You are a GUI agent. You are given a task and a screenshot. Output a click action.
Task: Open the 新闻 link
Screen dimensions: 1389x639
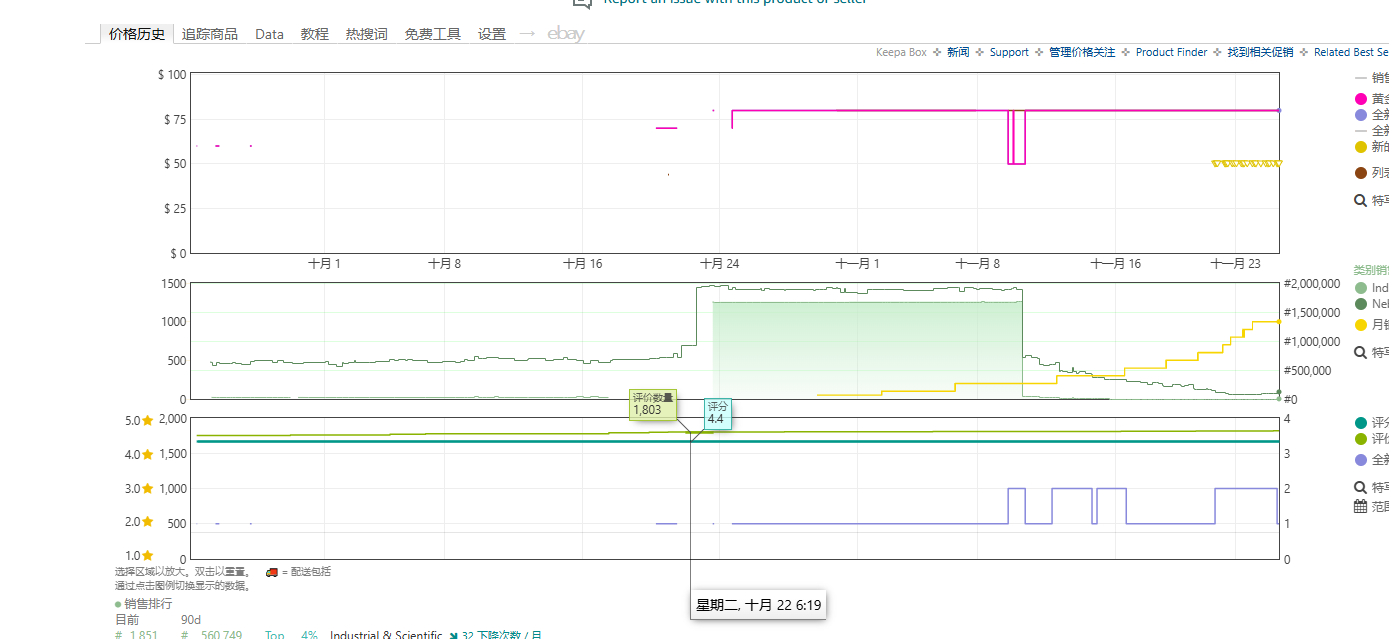[958, 52]
